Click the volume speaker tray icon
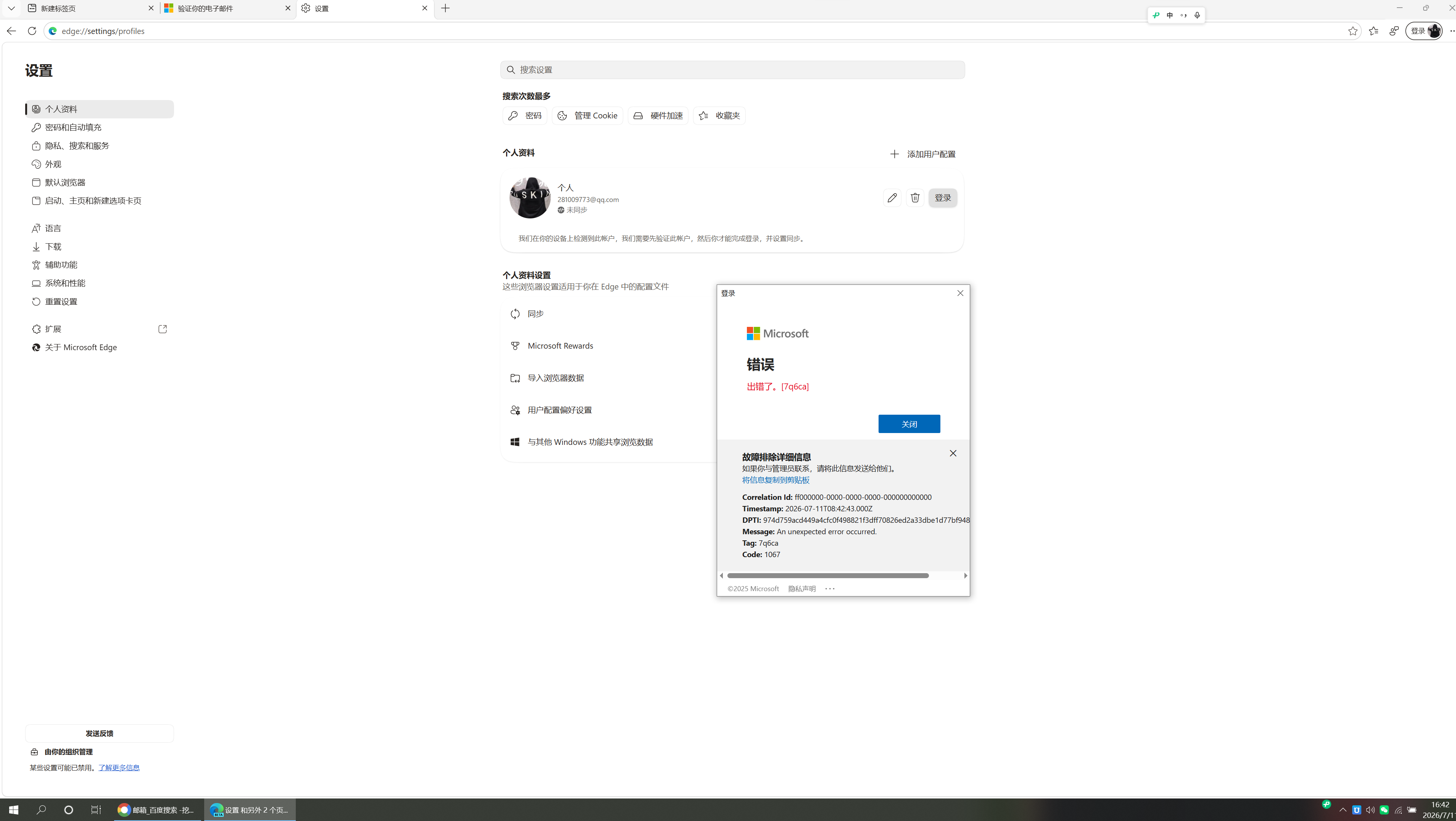Viewport: 1456px width, 821px height. point(1370,810)
